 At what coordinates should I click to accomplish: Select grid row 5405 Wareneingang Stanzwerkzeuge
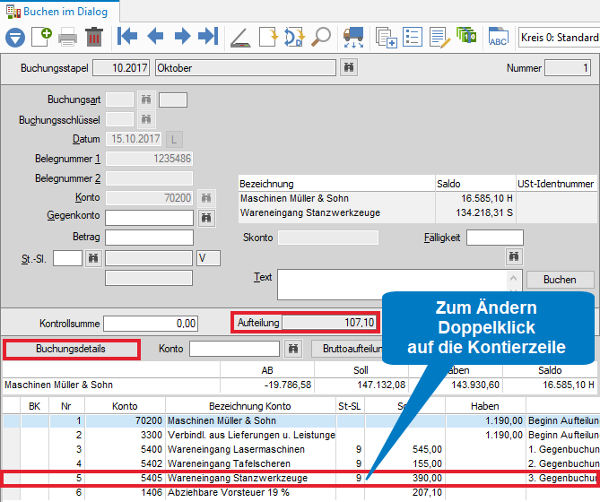tap(300, 478)
